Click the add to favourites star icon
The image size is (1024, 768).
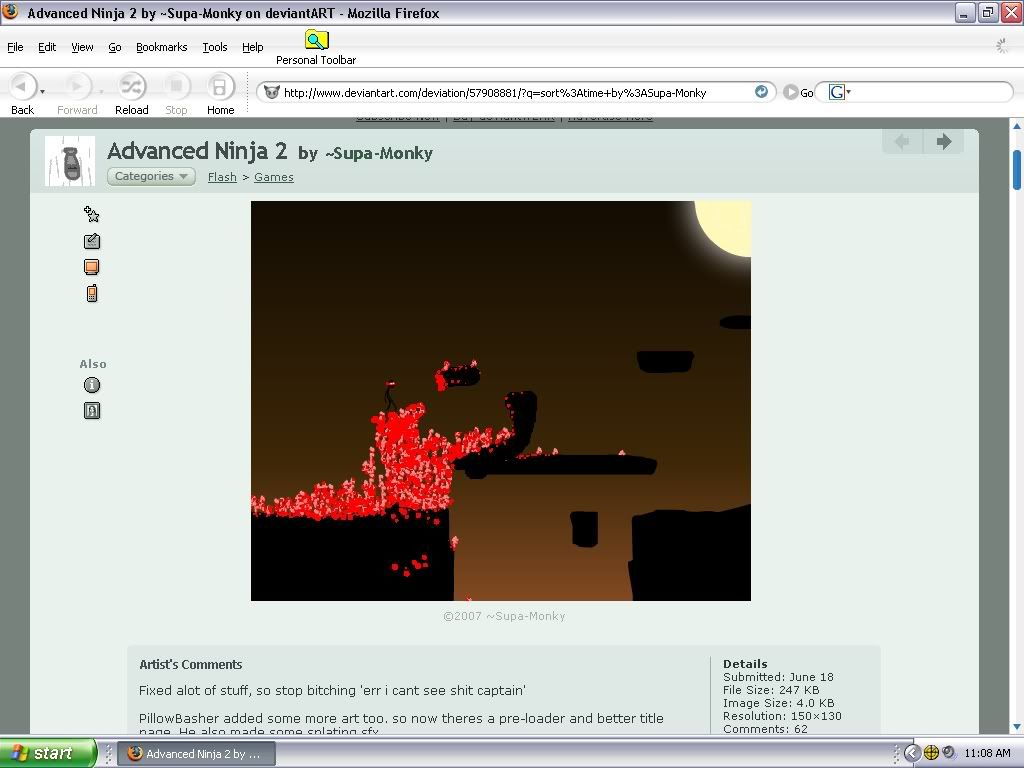point(91,214)
